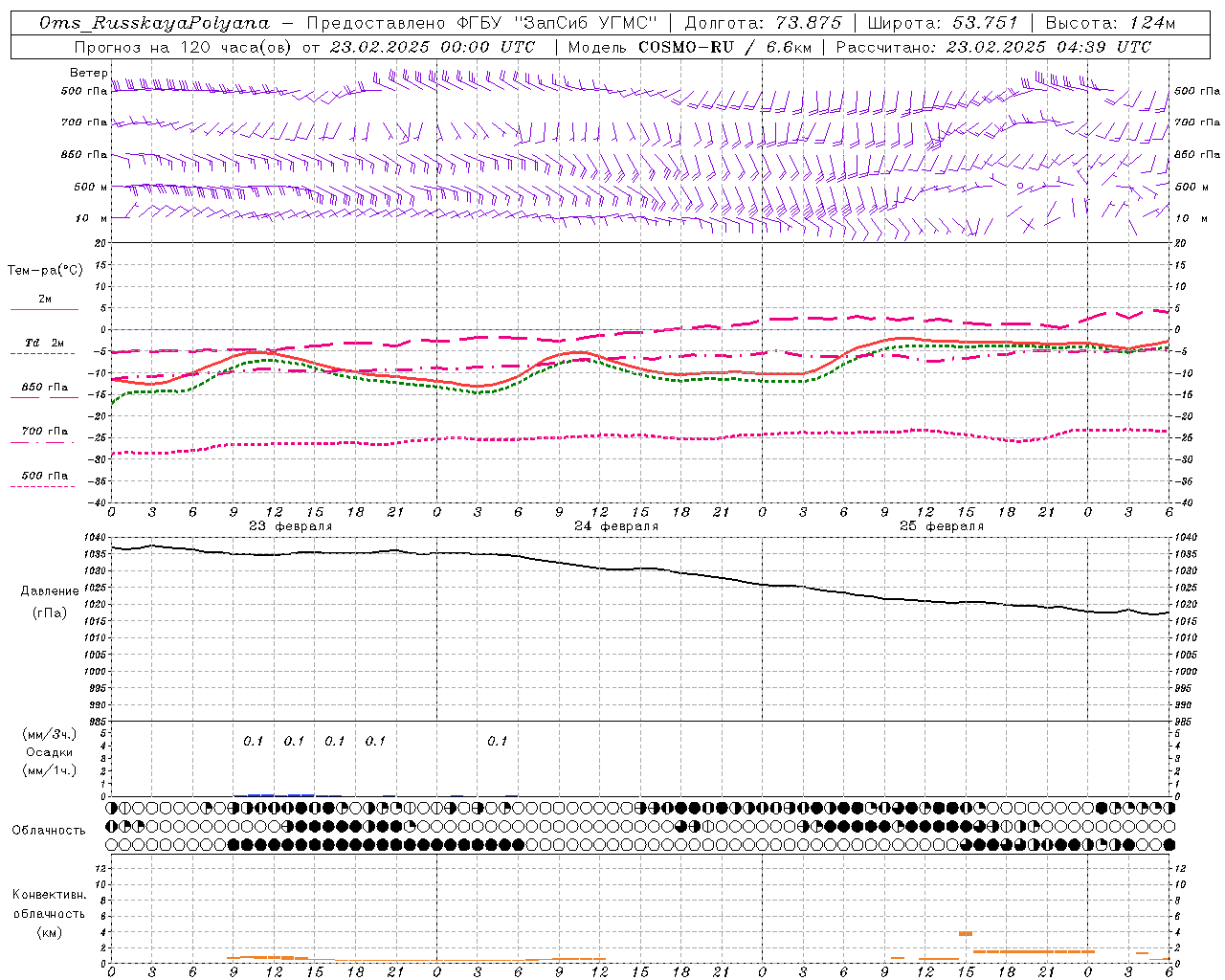
Task: Click the Давление pressure panel label
Action: click(50, 591)
